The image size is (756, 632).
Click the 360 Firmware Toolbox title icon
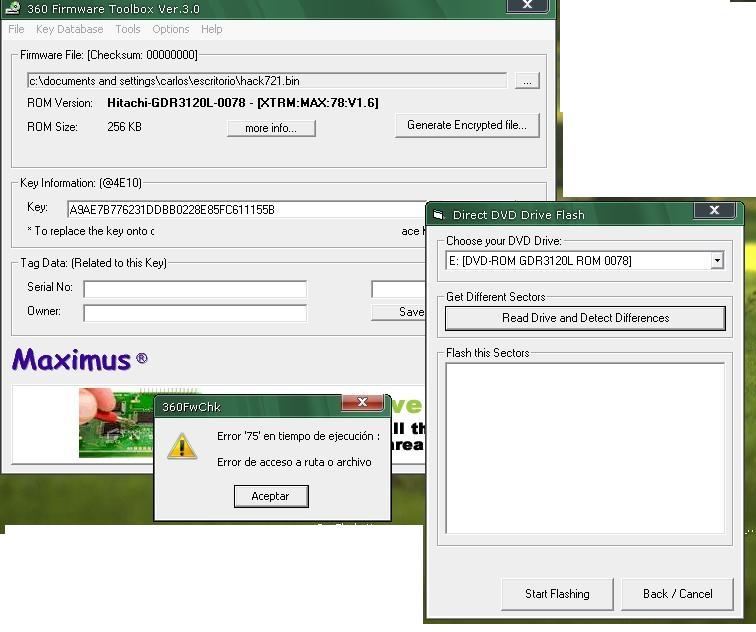point(14,8)
